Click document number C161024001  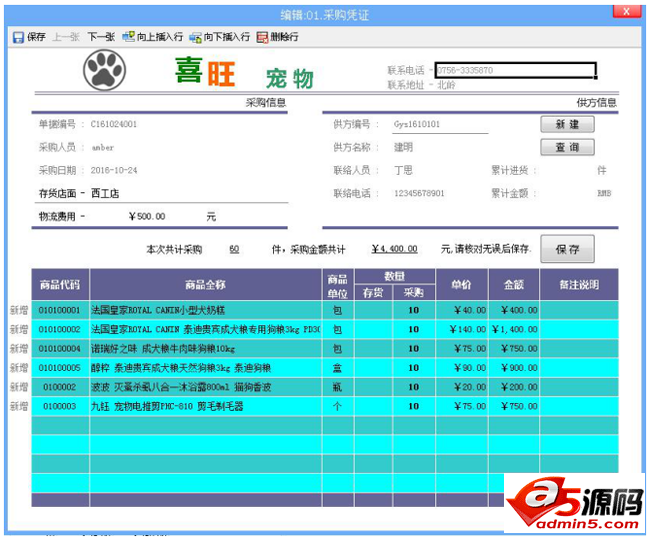pos(114,124)
